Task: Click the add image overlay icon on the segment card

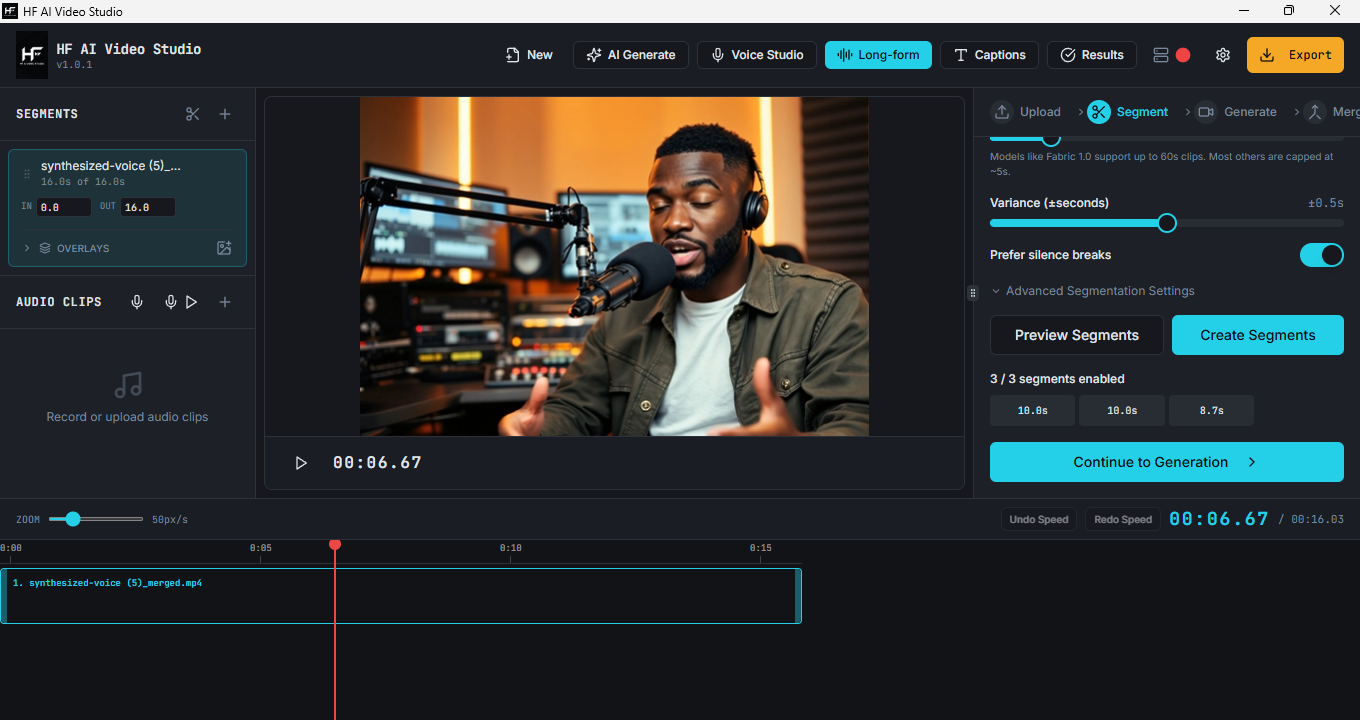Action: click(x=224, y=248)
